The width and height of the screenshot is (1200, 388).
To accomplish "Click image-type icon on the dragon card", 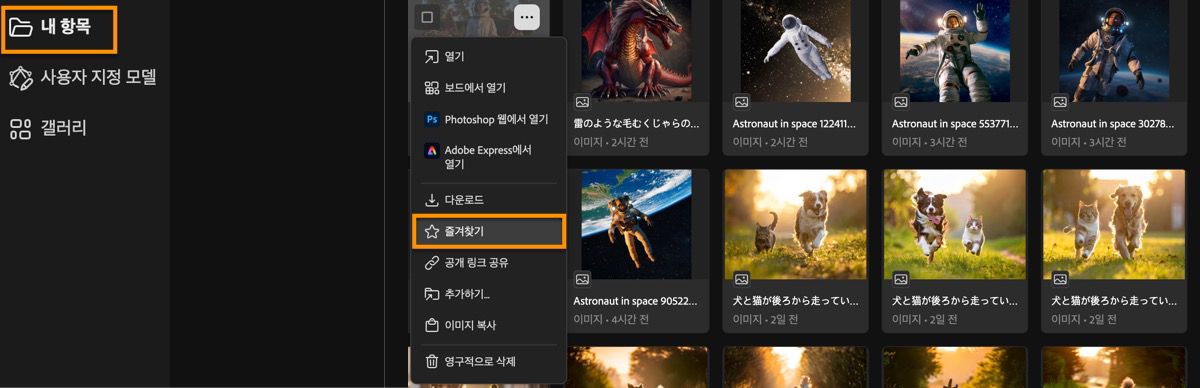I will (x=582, y=102).
